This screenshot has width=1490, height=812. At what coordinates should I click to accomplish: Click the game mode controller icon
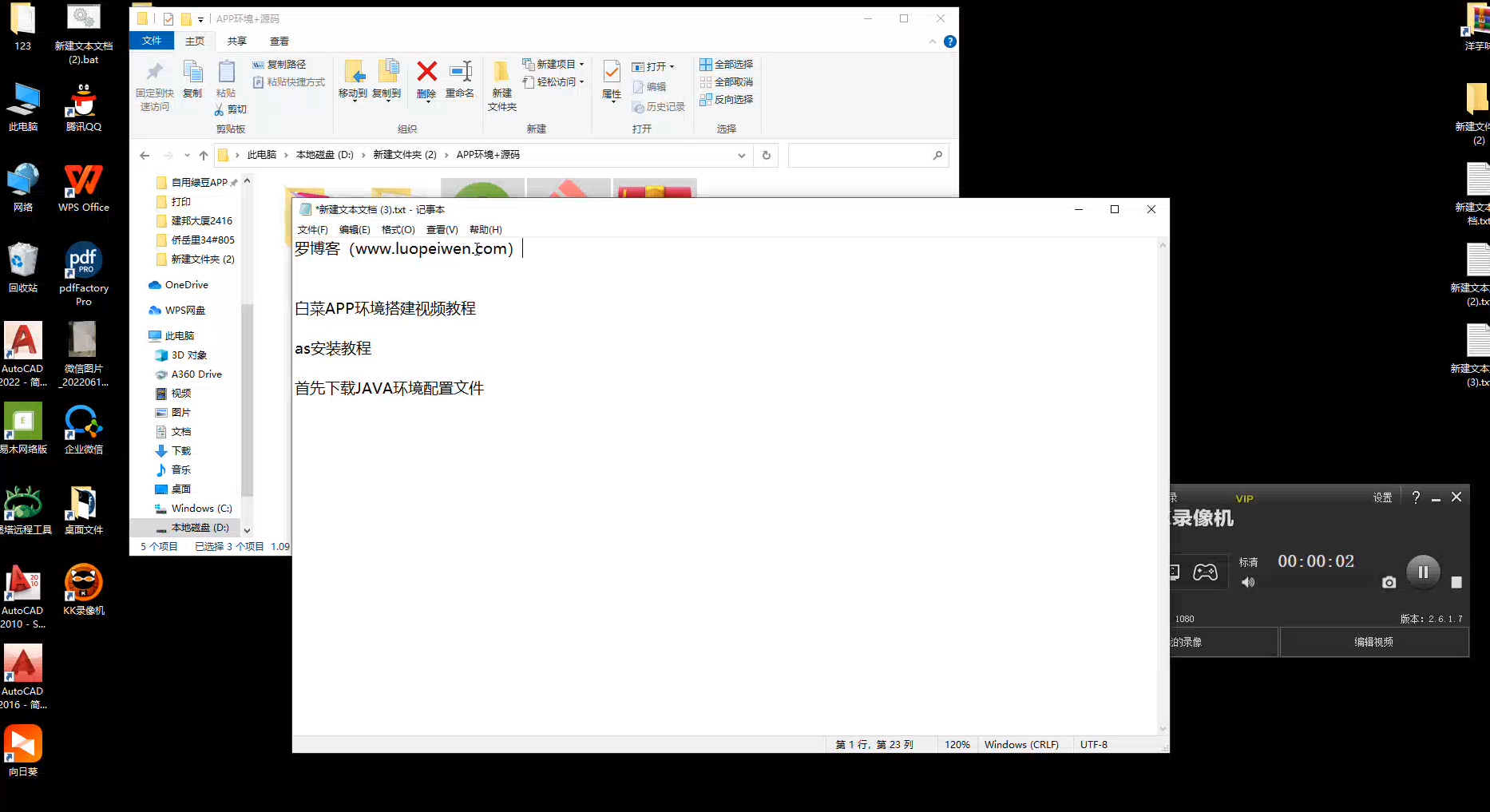[x=1205, y=572]
